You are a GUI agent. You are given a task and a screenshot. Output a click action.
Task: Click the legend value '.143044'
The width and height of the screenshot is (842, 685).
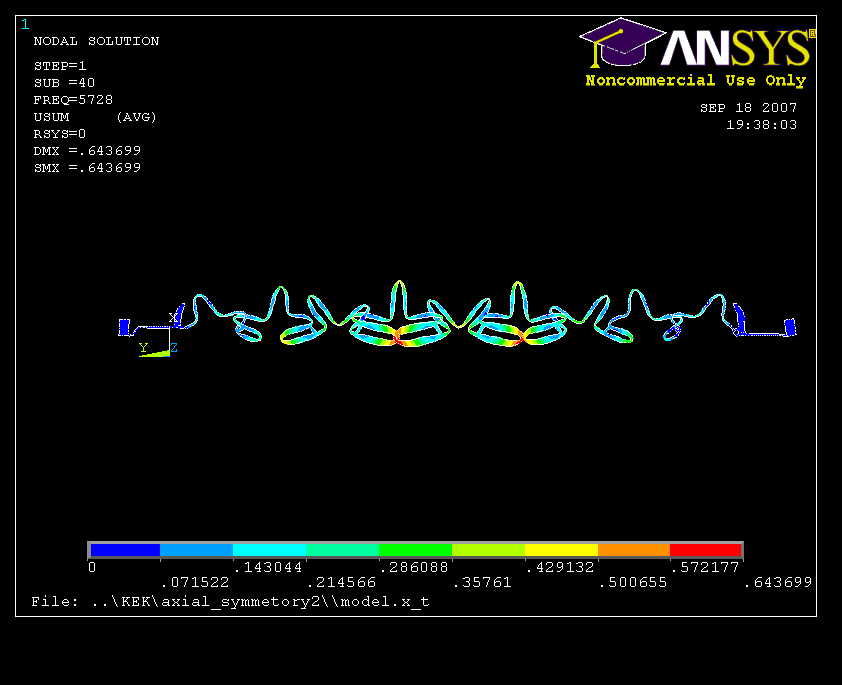tap(268, 567)
